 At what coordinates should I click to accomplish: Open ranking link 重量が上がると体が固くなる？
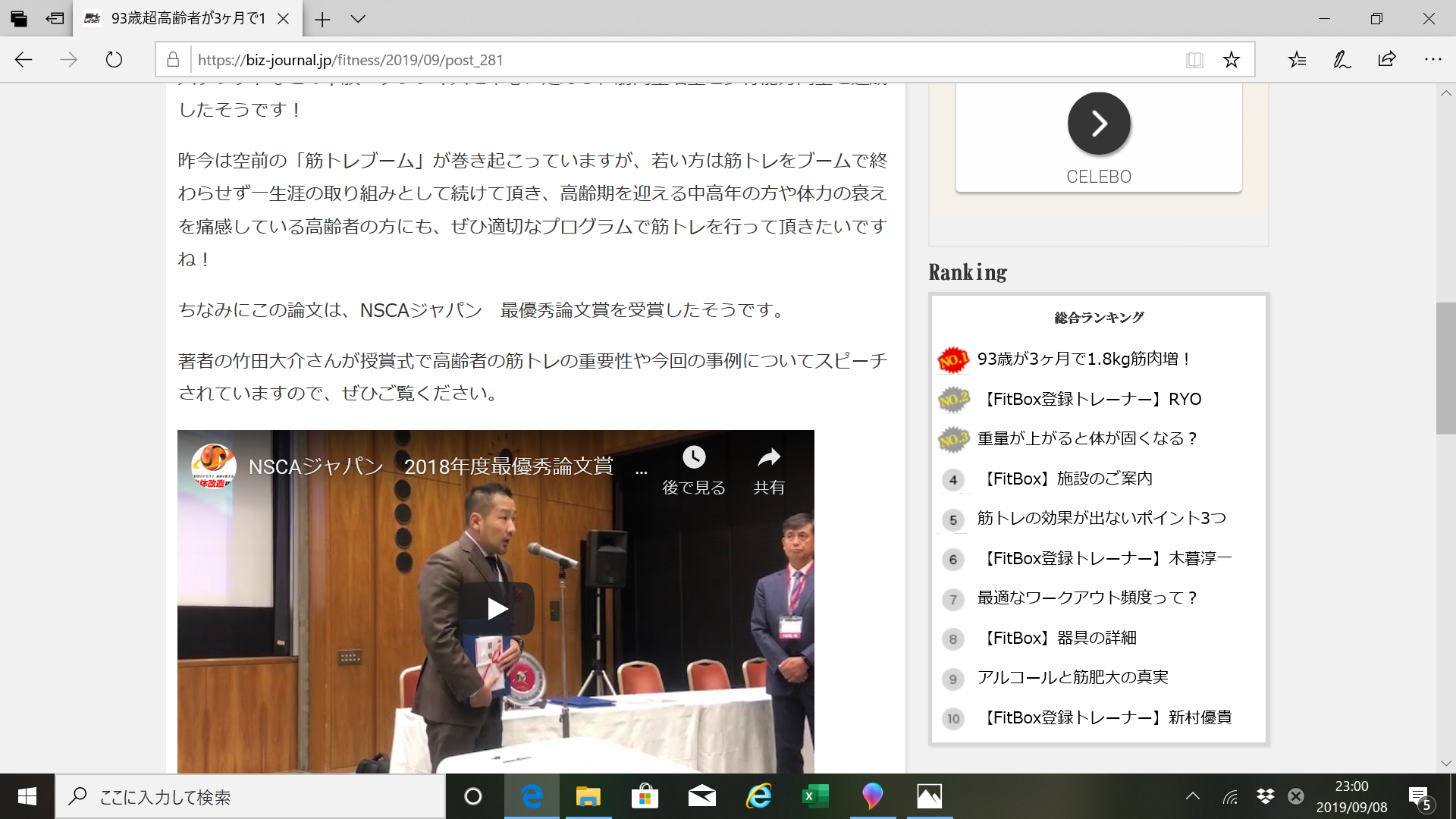click(x=1087, y=438)
